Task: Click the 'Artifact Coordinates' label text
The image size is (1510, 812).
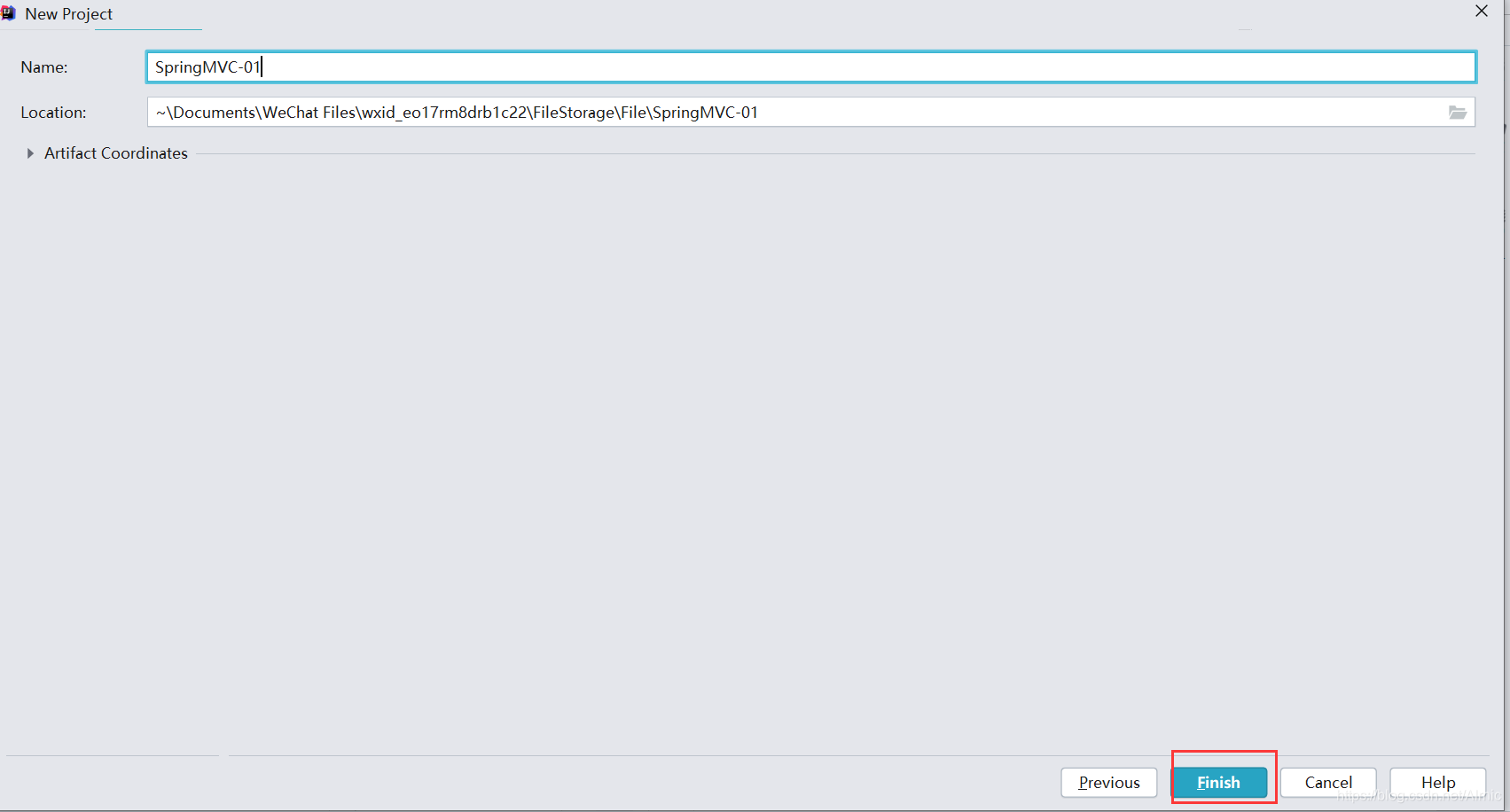Action: [115, 152]
